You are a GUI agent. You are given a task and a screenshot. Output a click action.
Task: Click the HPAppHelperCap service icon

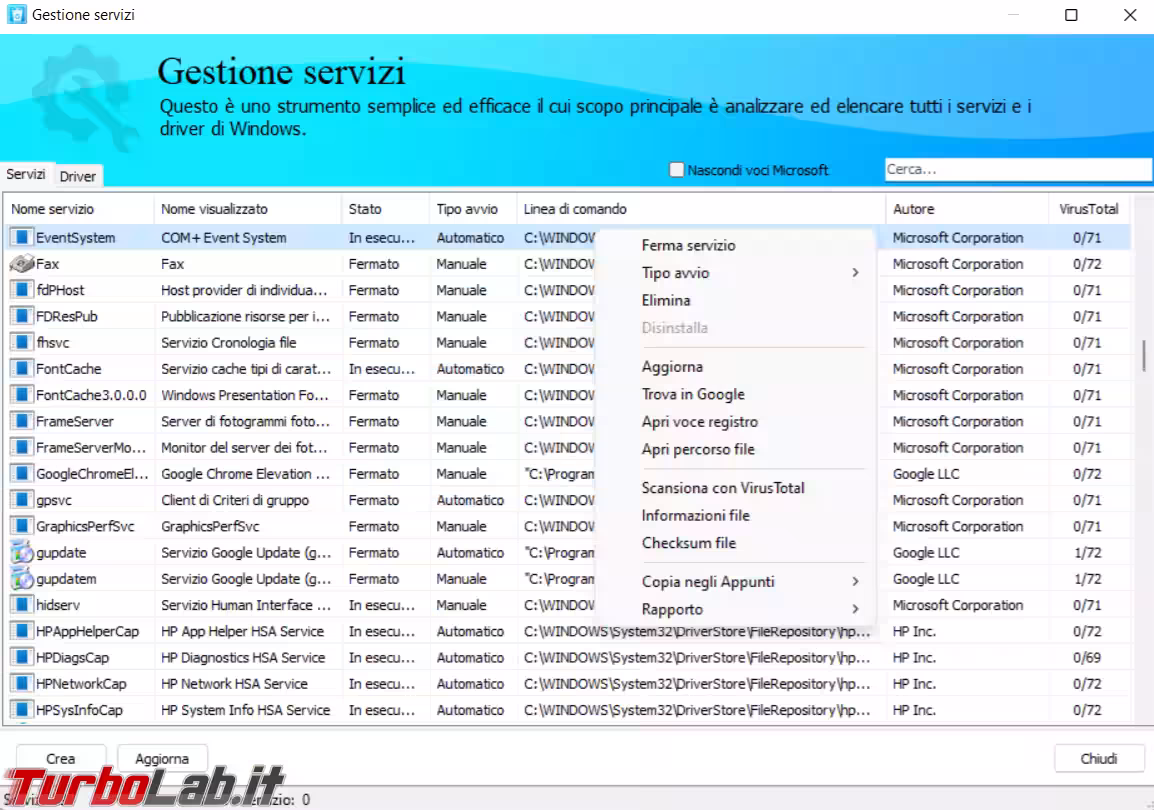(21, 631)
